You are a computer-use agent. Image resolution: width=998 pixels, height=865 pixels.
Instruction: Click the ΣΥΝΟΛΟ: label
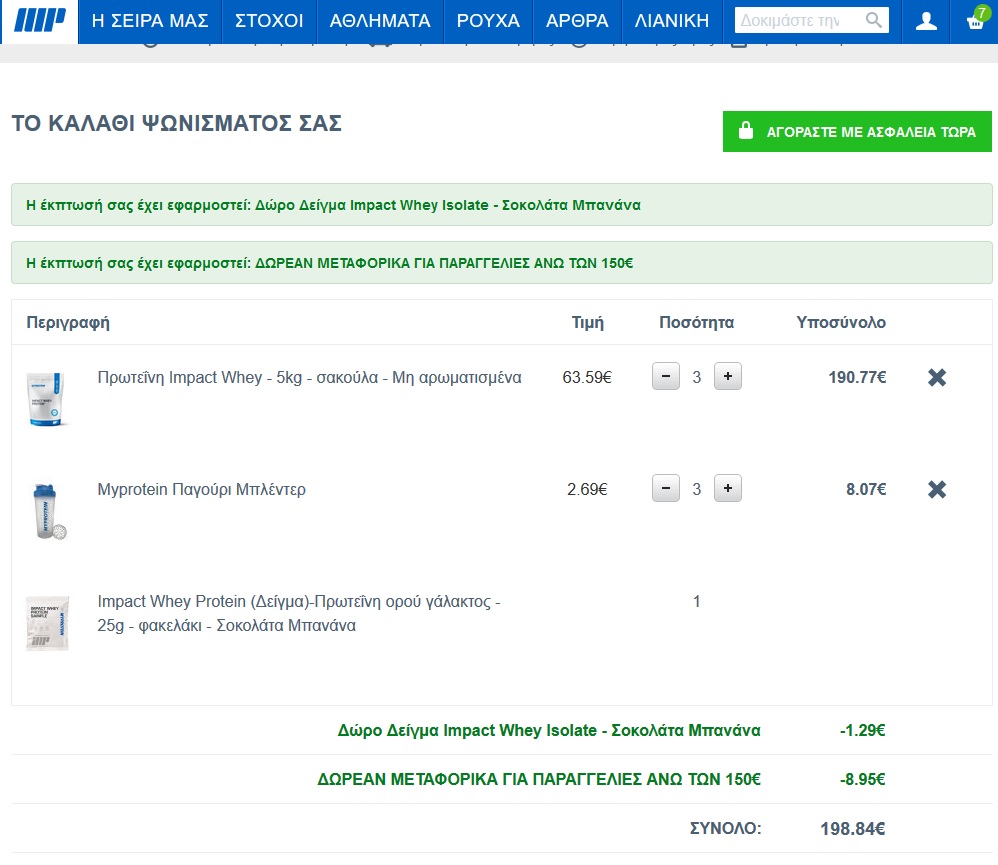pyautogui.click(x=726, y=828)
